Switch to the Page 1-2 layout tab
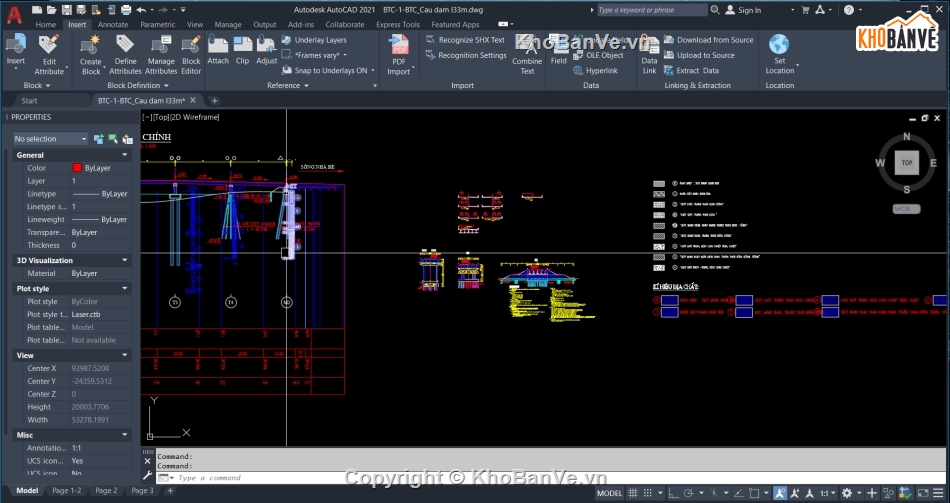950x503 pixels. 67,490
